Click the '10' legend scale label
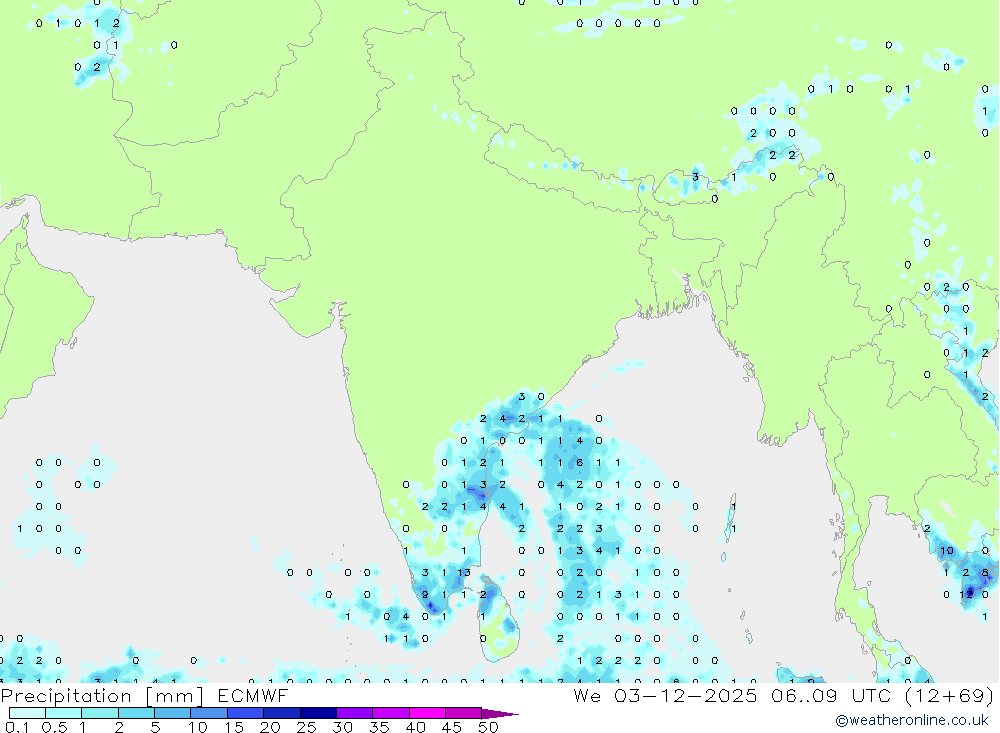The height and width of the screenshot is (733, 1000). click(198, 727)
